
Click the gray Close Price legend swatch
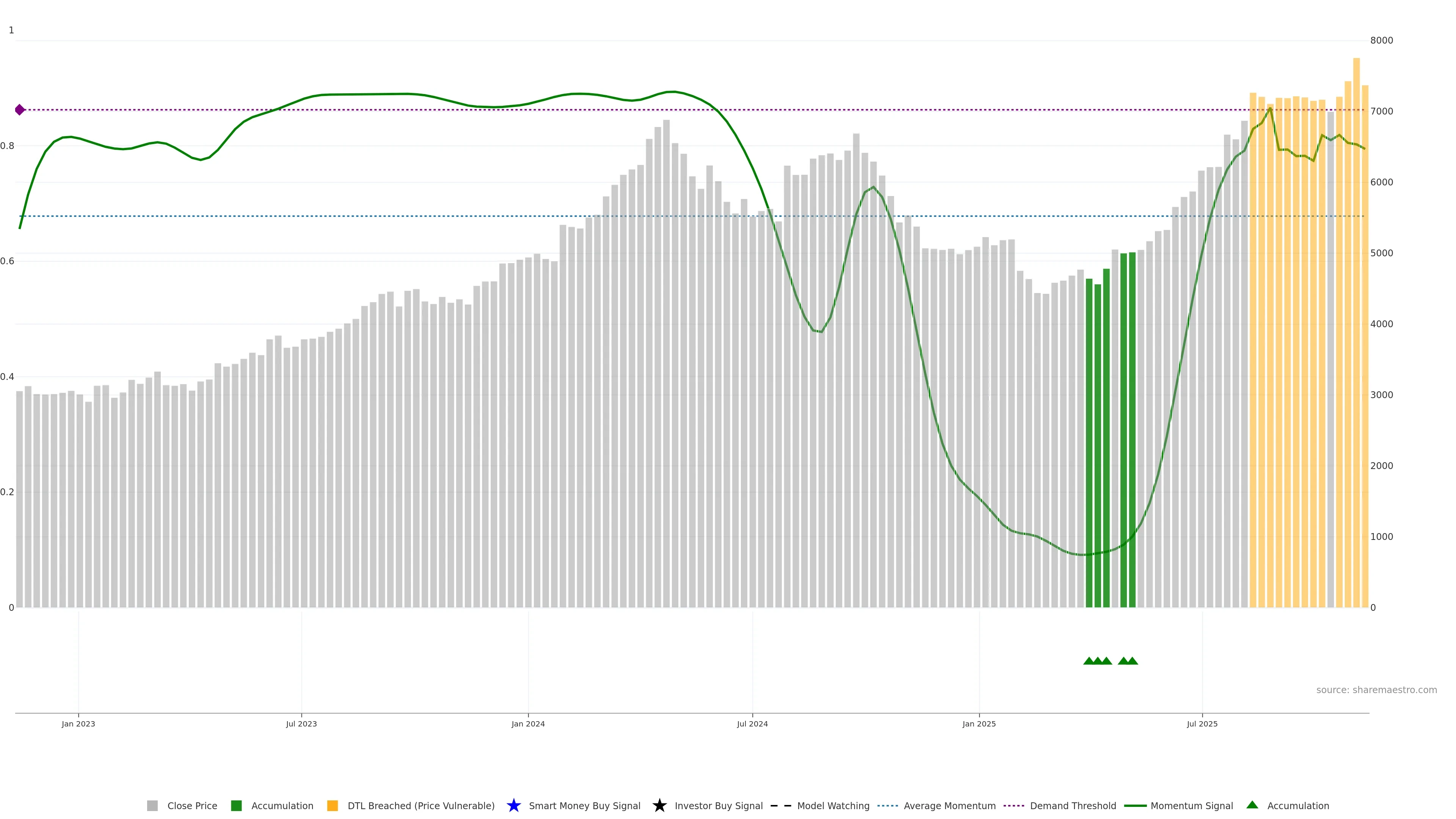pos(152,805)
